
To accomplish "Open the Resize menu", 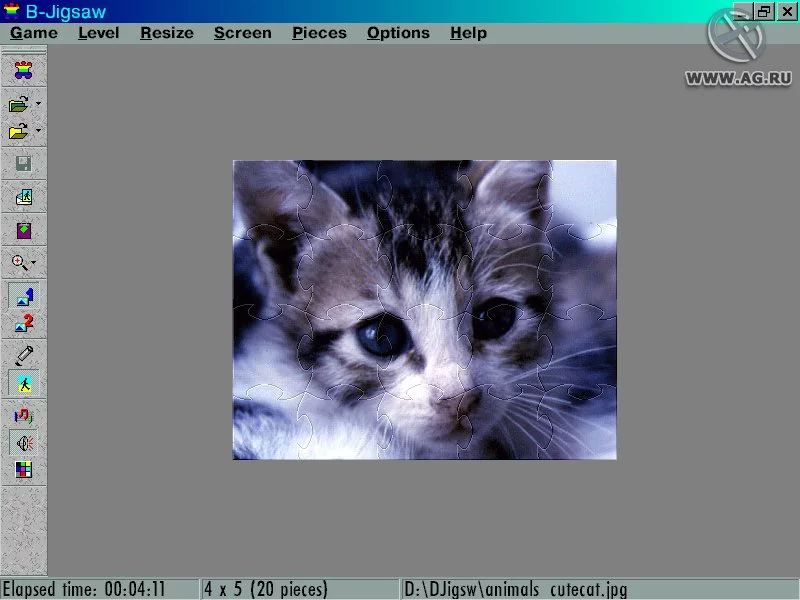I will pyautogui.click(x=167, y=33).
